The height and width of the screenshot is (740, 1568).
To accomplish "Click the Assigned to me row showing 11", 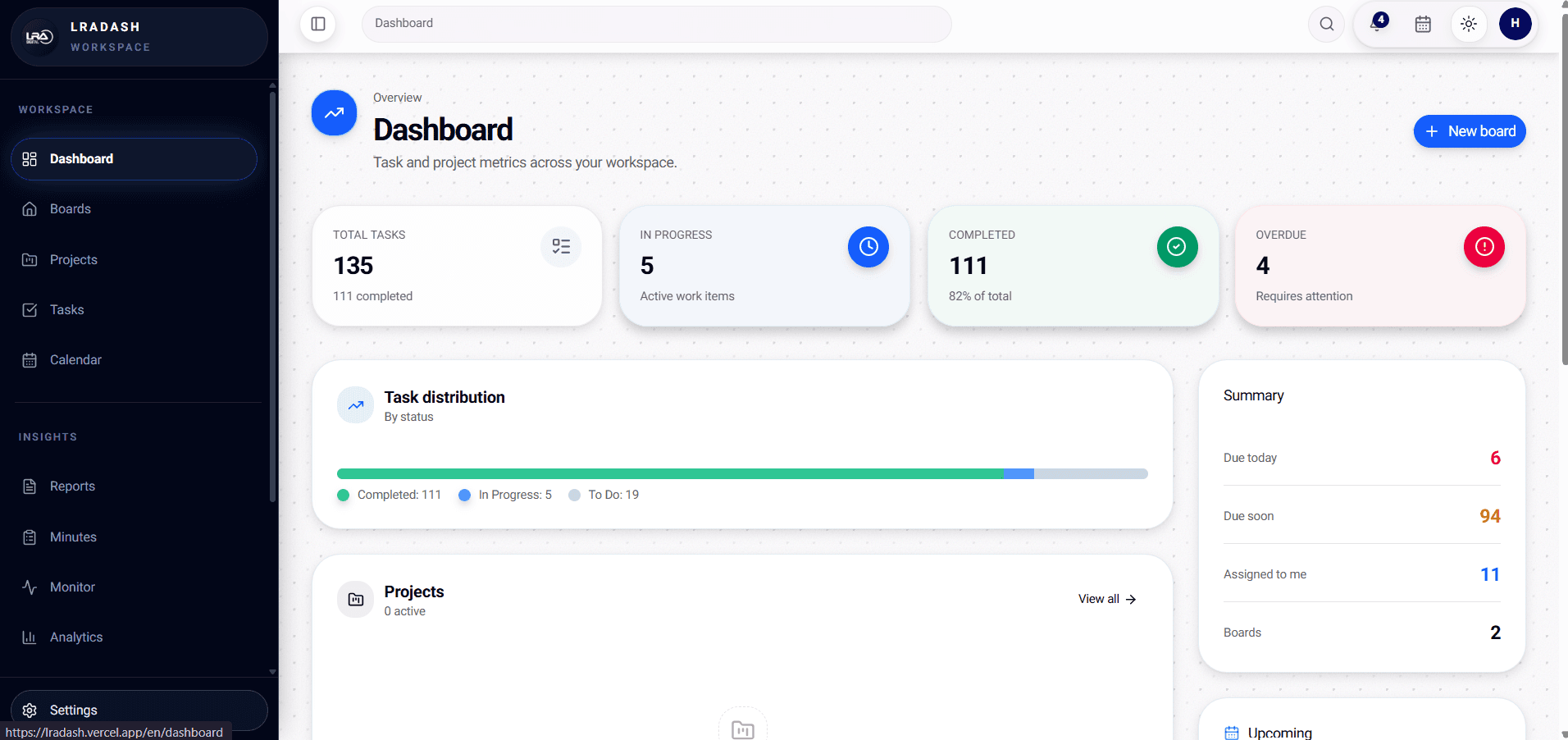I will click(x=1361, y=574).
